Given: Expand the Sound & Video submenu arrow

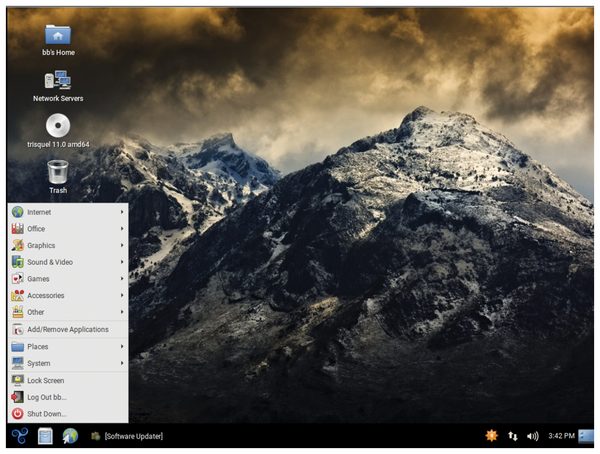Looking at the screenshot, I should tap(122, 262).
